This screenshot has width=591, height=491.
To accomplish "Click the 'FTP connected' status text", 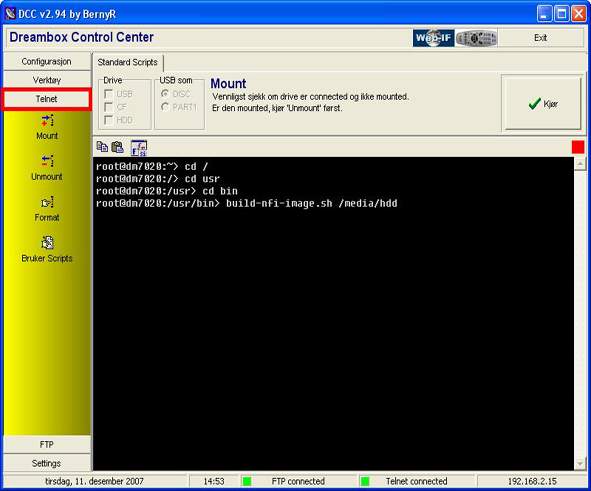I will tap(298, 481).
